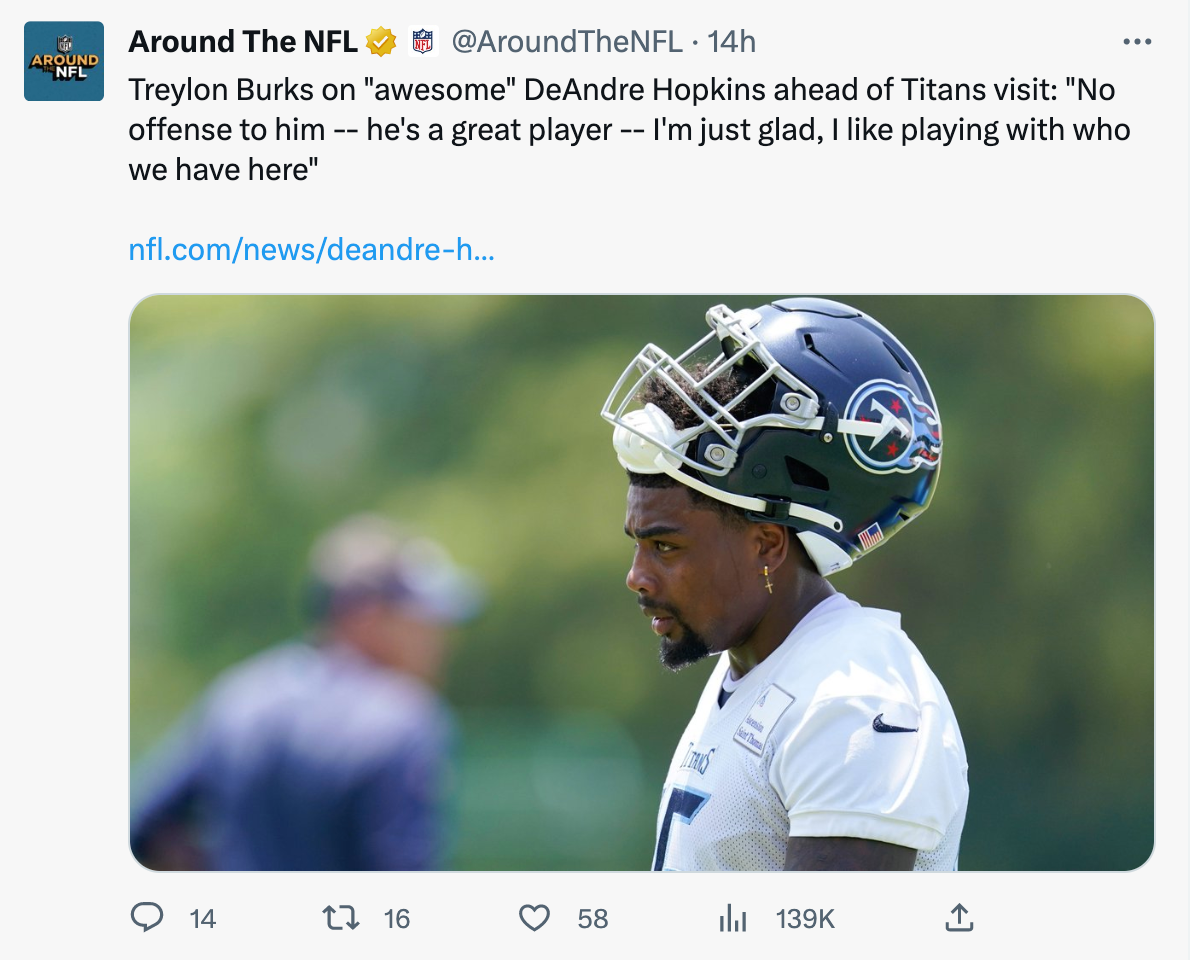This screenshot has width=1194, height=960.
Task: Click the 58 likes count
Action: (590, 918)
